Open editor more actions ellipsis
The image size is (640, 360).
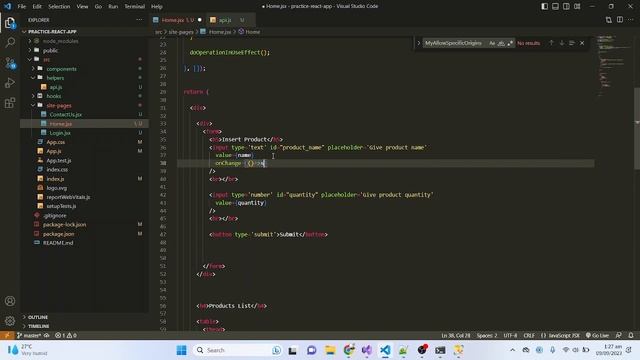click(x=631, y=20)
